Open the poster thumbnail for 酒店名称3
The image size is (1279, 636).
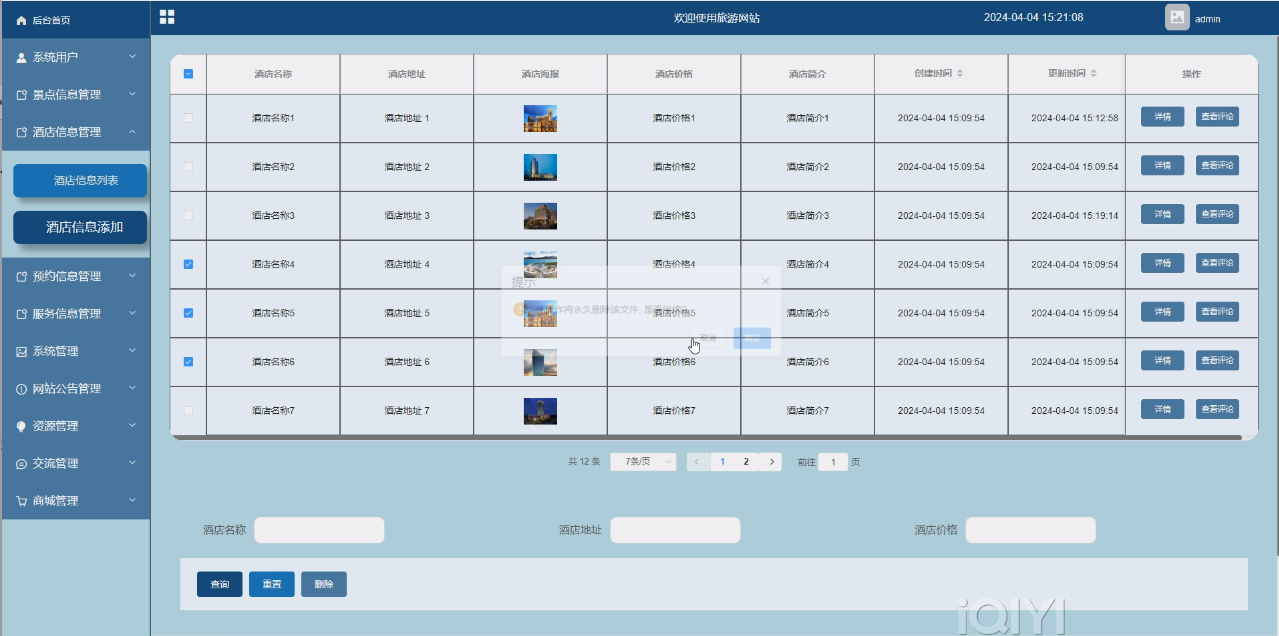click(540, 216)
